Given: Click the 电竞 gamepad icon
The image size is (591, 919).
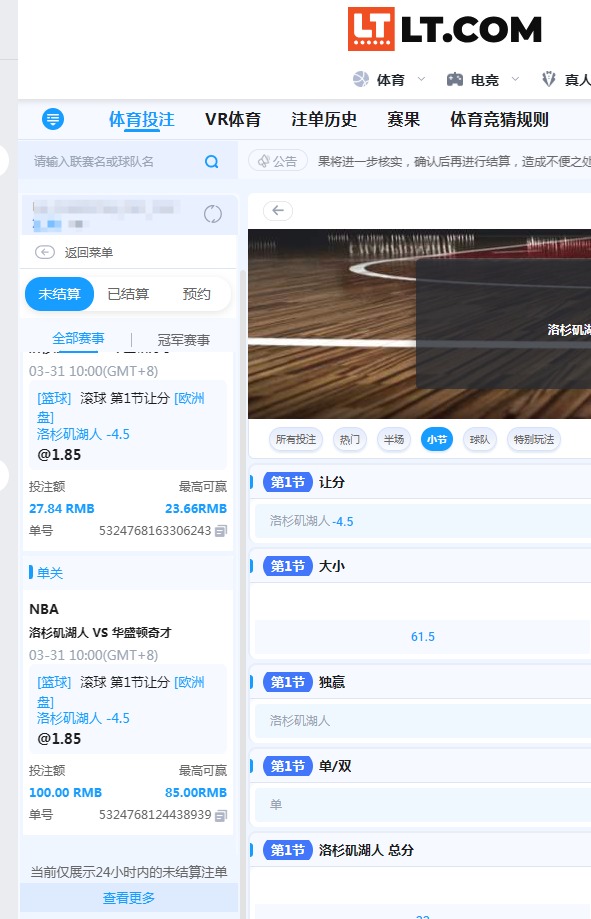Looking at the screenshot, I should (455, 79).
